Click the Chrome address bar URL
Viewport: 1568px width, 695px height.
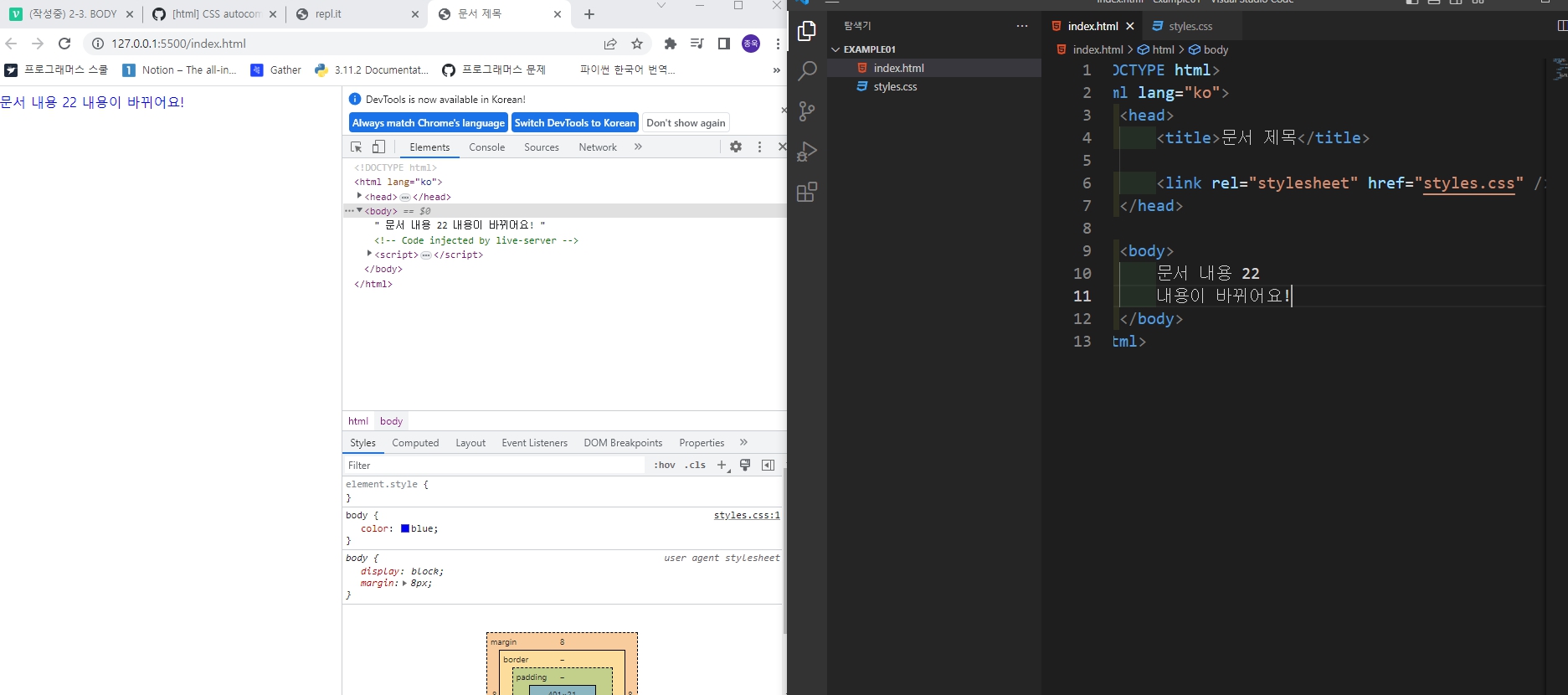point(179,44)
